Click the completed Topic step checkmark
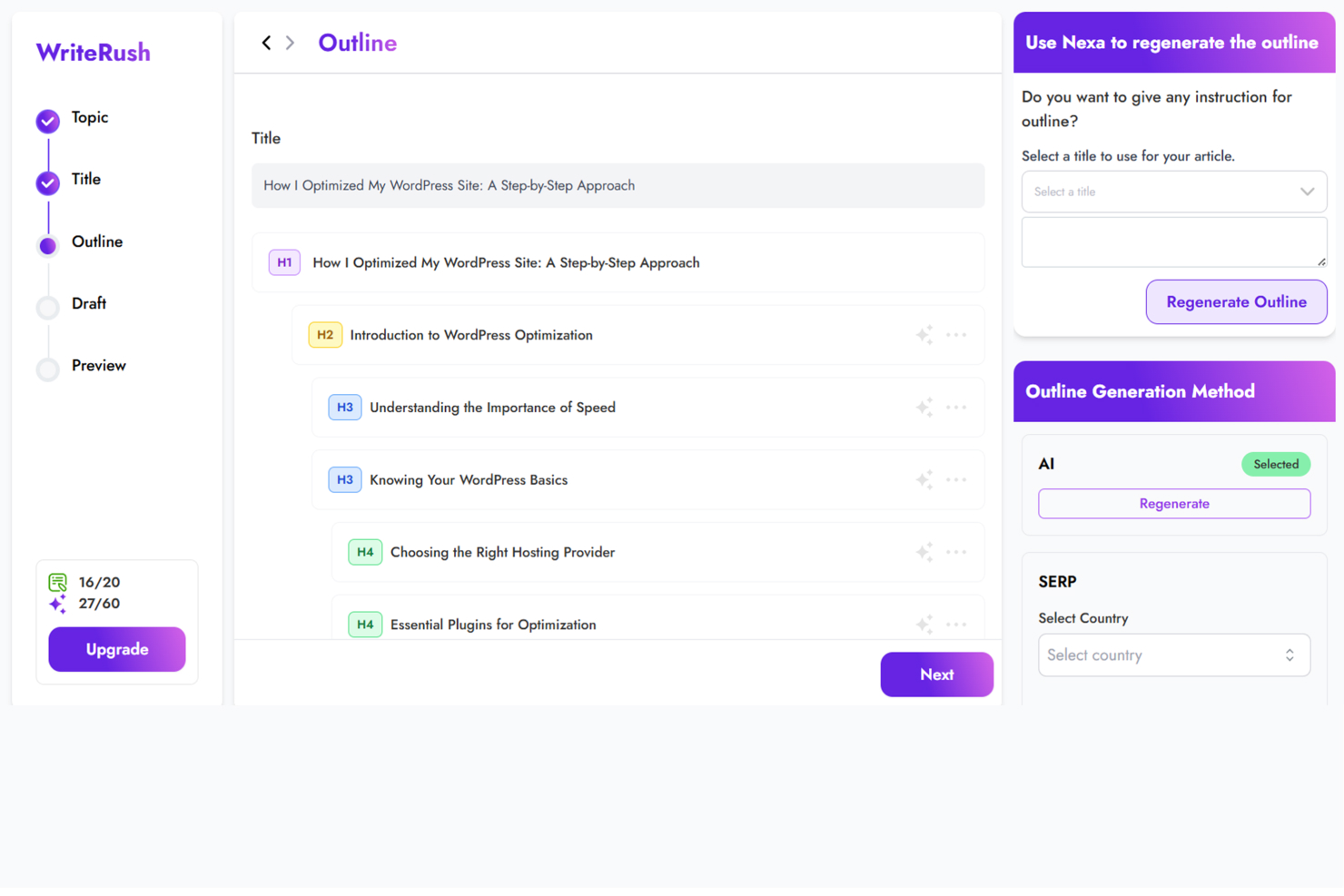1344x896 pixels. point(47,121)
